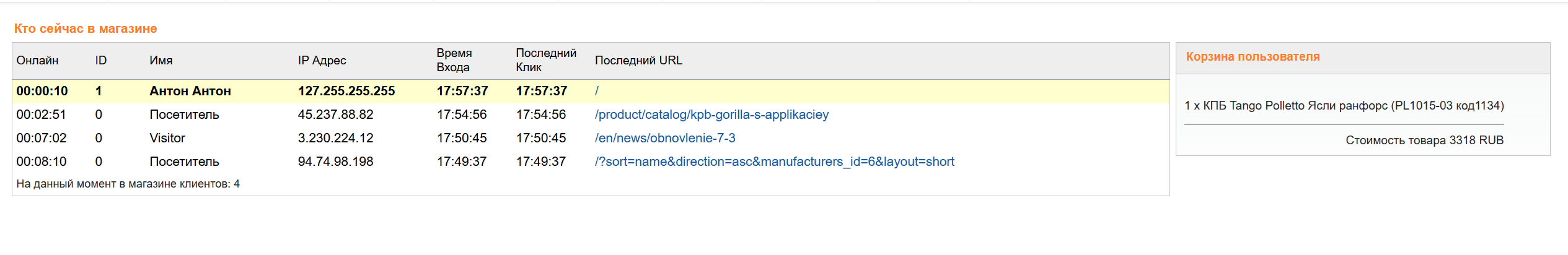Click the "Последний Клик" column header
The height and width of the screenshot is (255, 1568).
546,60
